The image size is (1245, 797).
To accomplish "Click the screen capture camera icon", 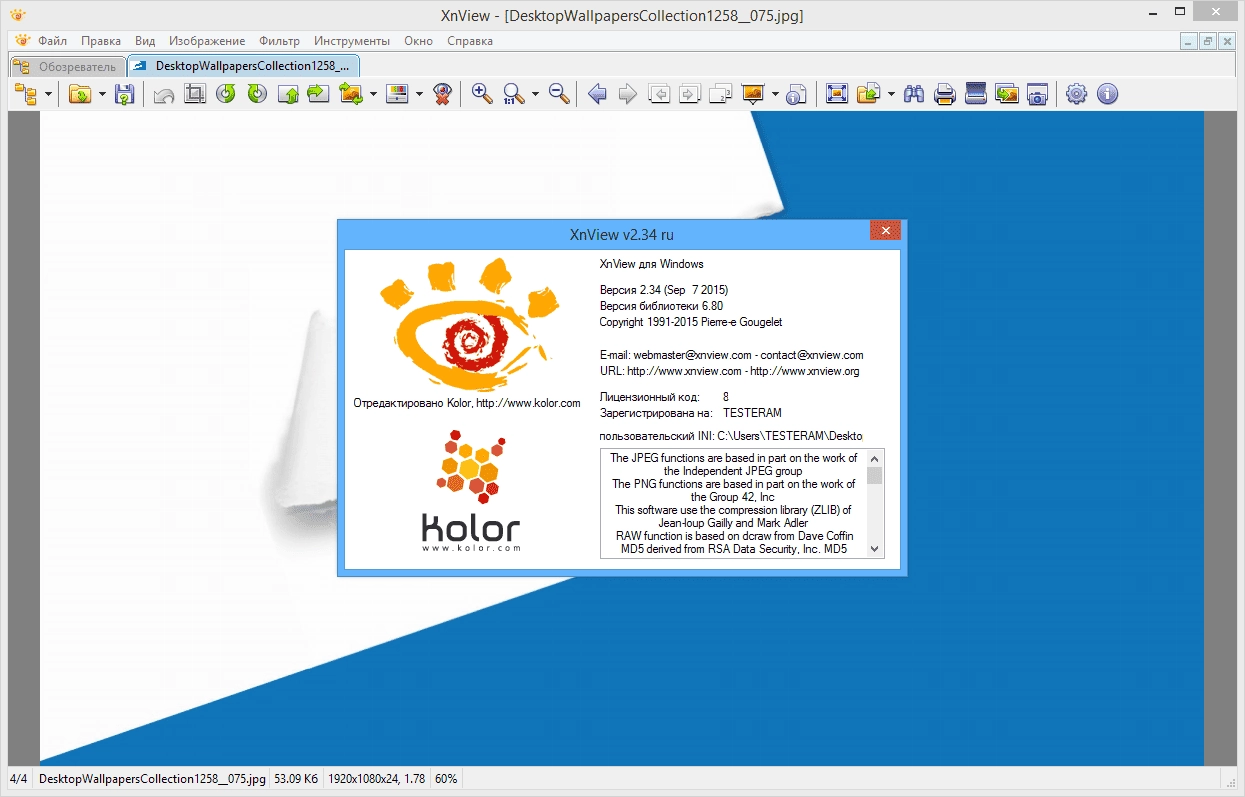I will pyautogui.click(x=1038, y=94).
